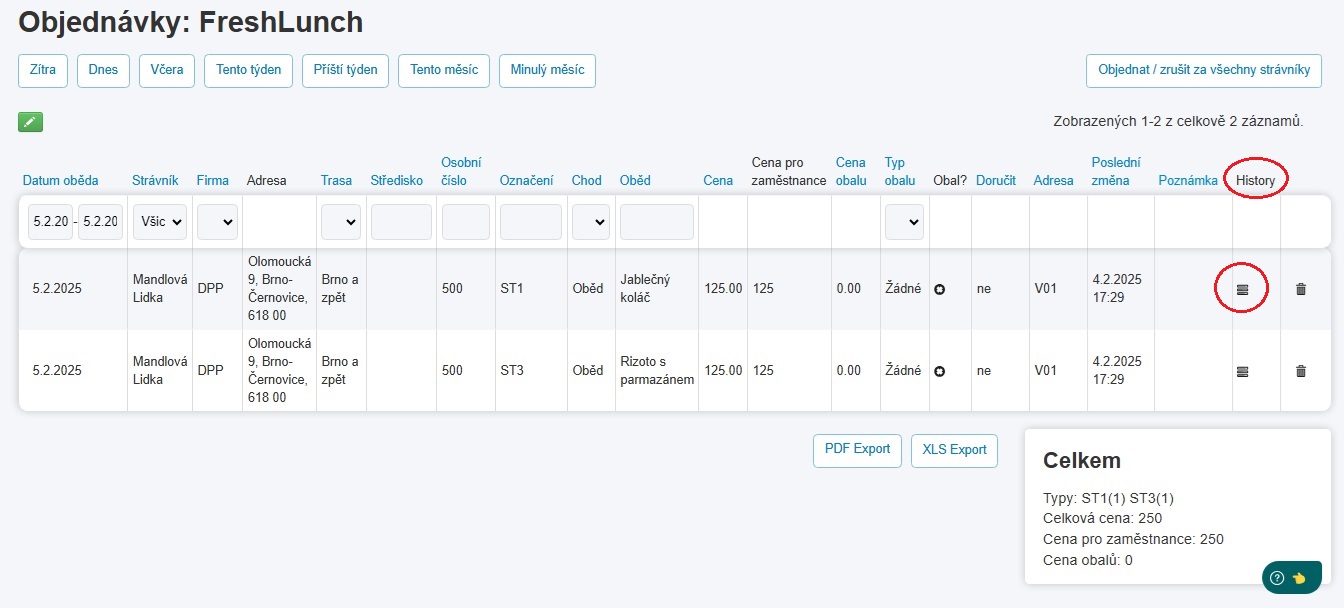
Task: Sort by Poznámka column header
Action: (x=1188, y=181)
